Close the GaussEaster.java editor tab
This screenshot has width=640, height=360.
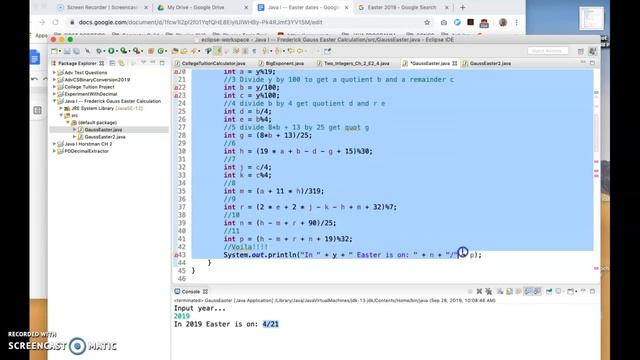(x=454, y=63)
